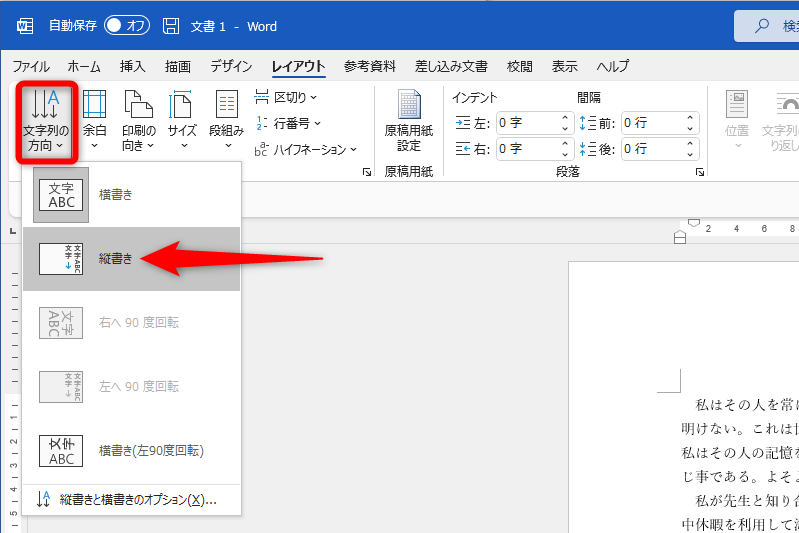Click the ハイフネーション bc icon

pos(261,149)
